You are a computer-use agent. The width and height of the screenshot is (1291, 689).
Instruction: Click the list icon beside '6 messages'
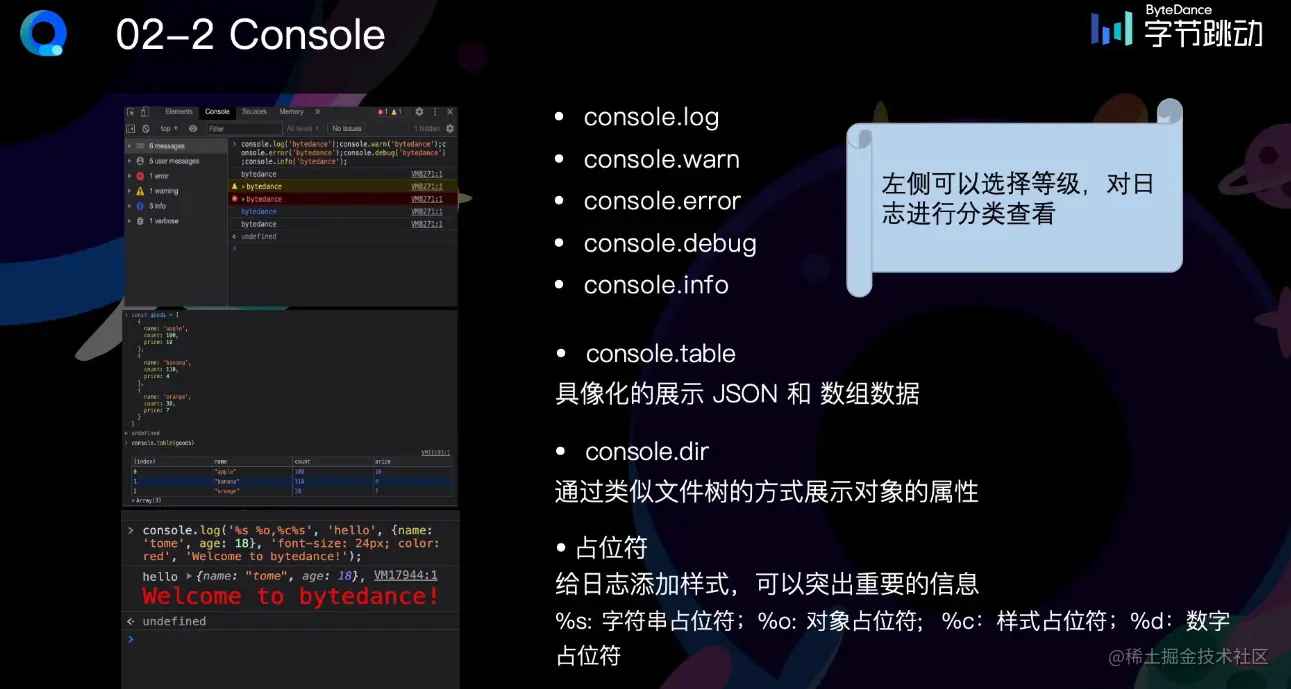(140, 146)
